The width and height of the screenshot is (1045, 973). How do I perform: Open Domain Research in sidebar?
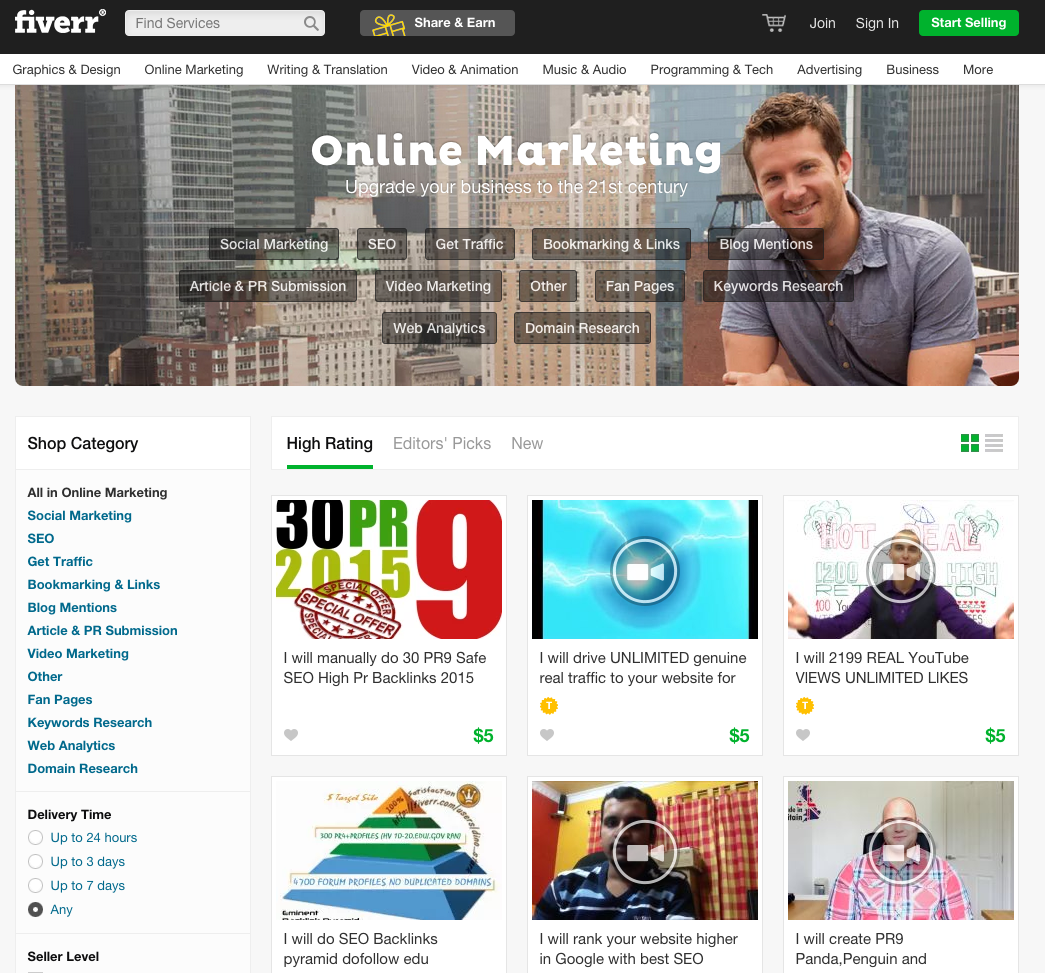point(83,768)
